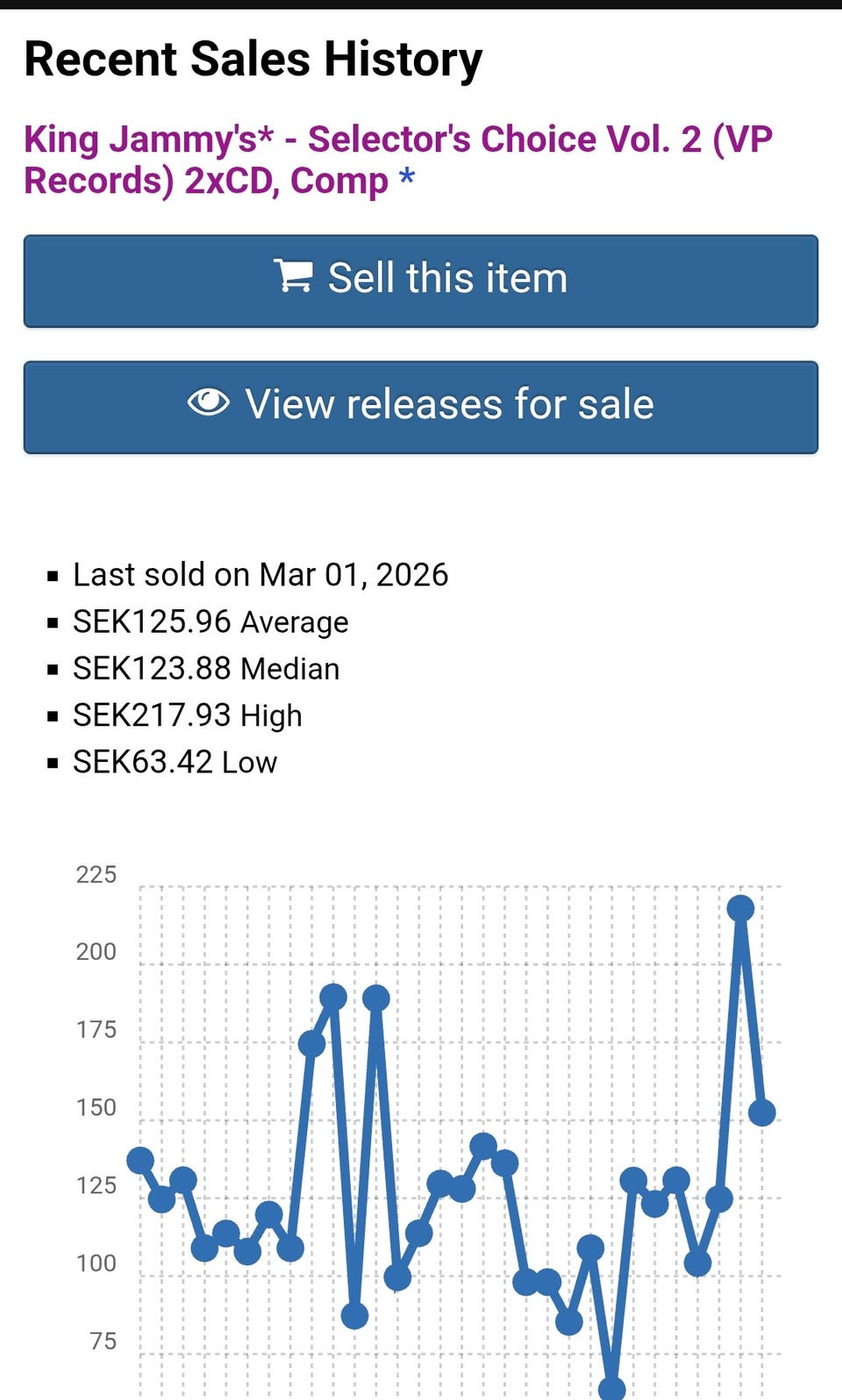Click the data point immediately before the lowest point
The width and height of the screenshot is (842, 1400).
(x=590, y=1247)
